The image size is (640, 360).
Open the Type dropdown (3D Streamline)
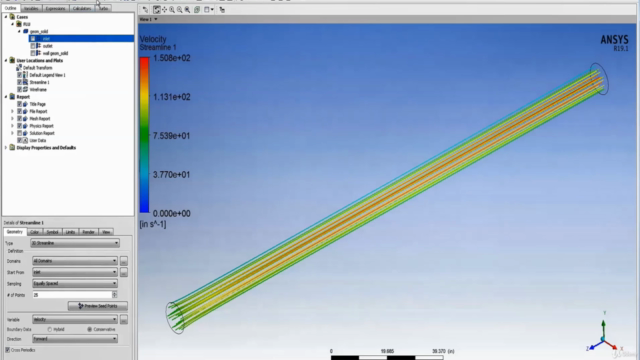[x=75, y=243]
